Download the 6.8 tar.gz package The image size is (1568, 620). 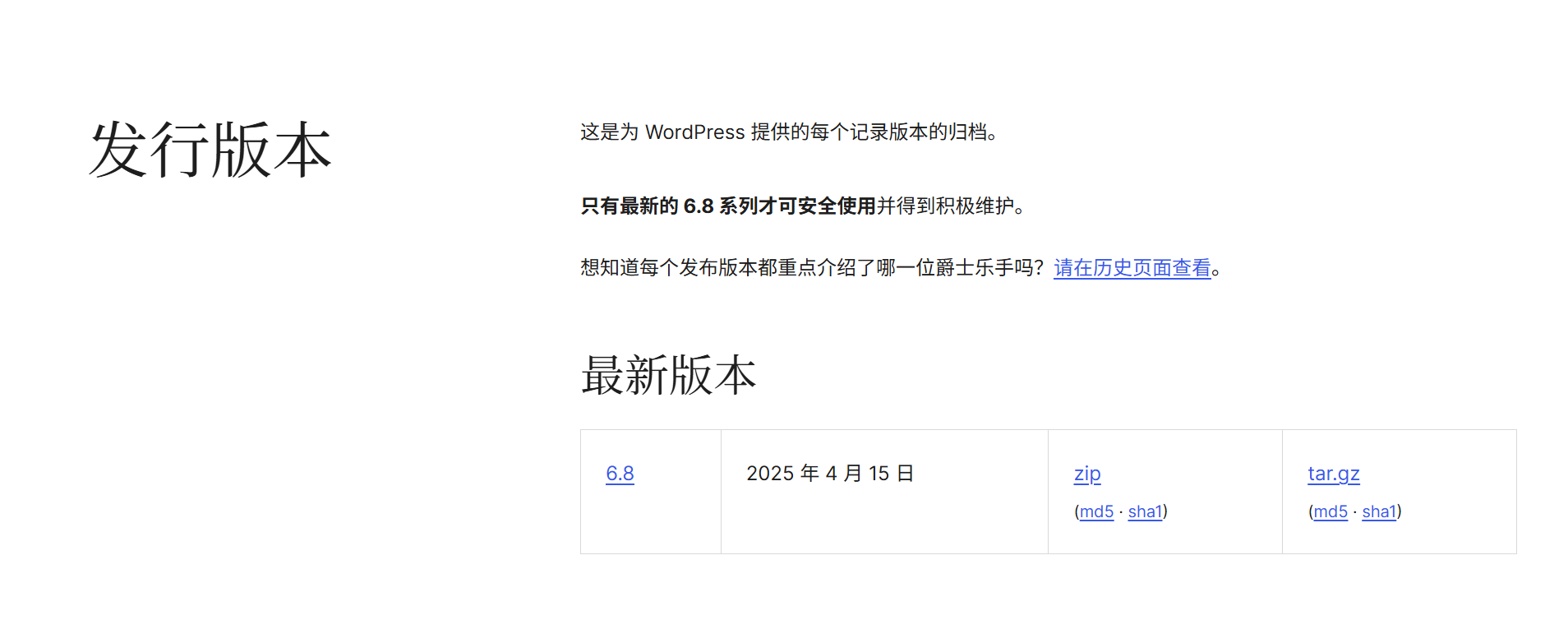click(1334, 474)
